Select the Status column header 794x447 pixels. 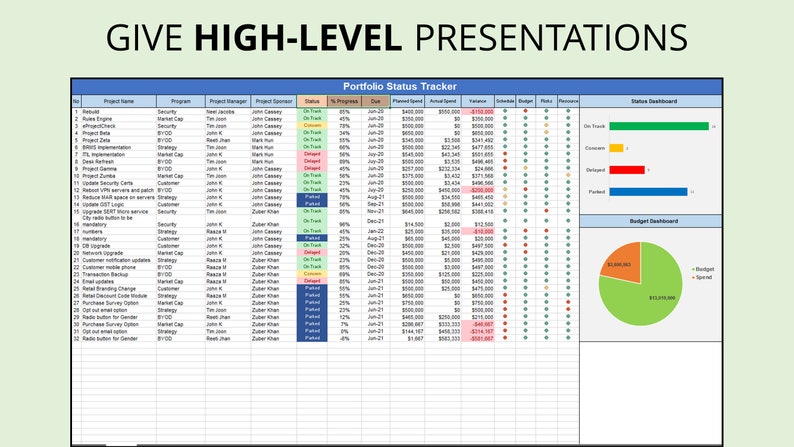click(312, 101)
